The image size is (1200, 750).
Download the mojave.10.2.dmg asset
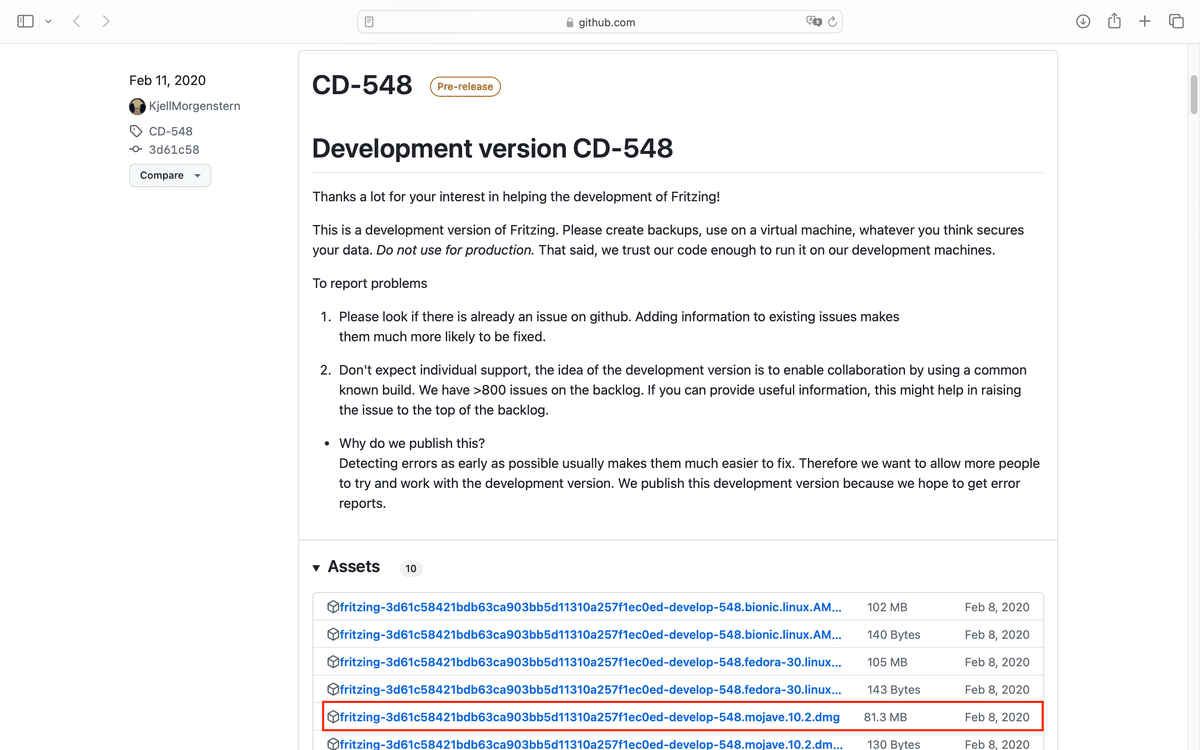point(590,717)
